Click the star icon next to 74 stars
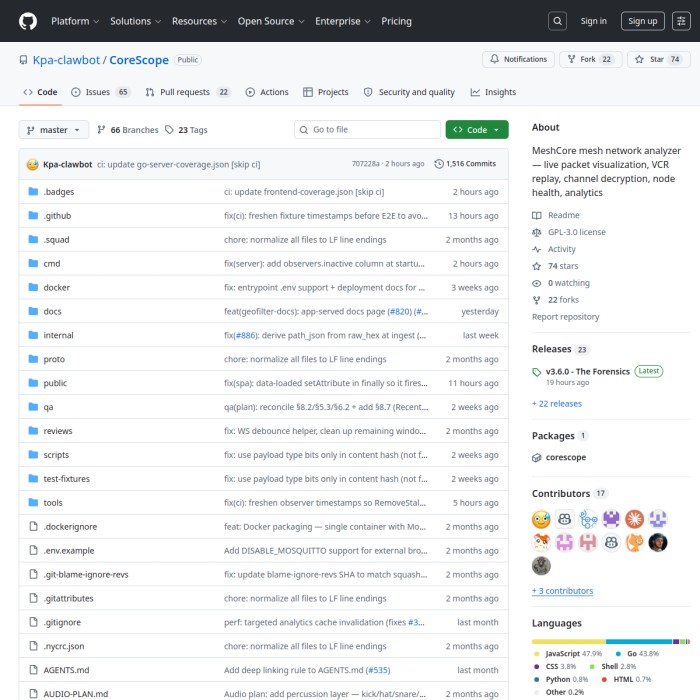 [x=537, y=266]
